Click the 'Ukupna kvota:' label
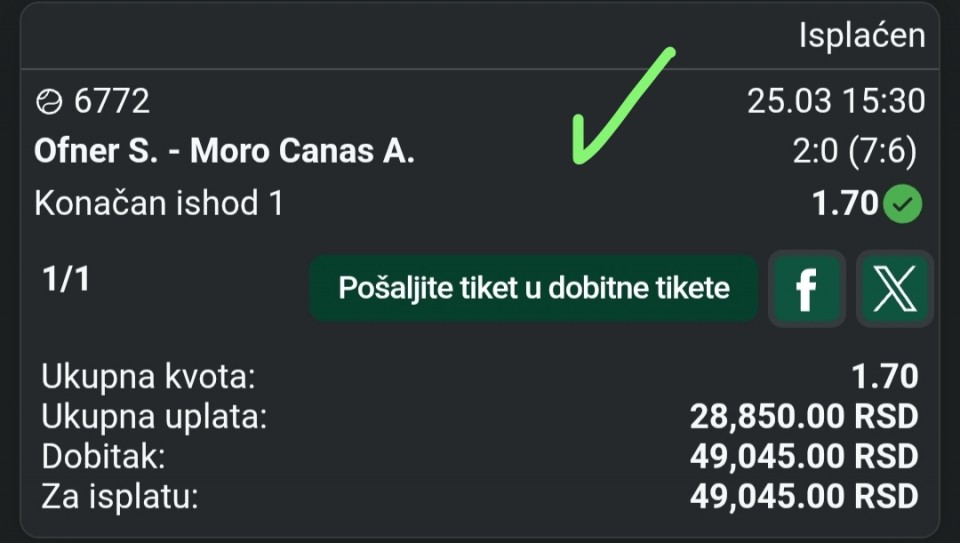 149,377
